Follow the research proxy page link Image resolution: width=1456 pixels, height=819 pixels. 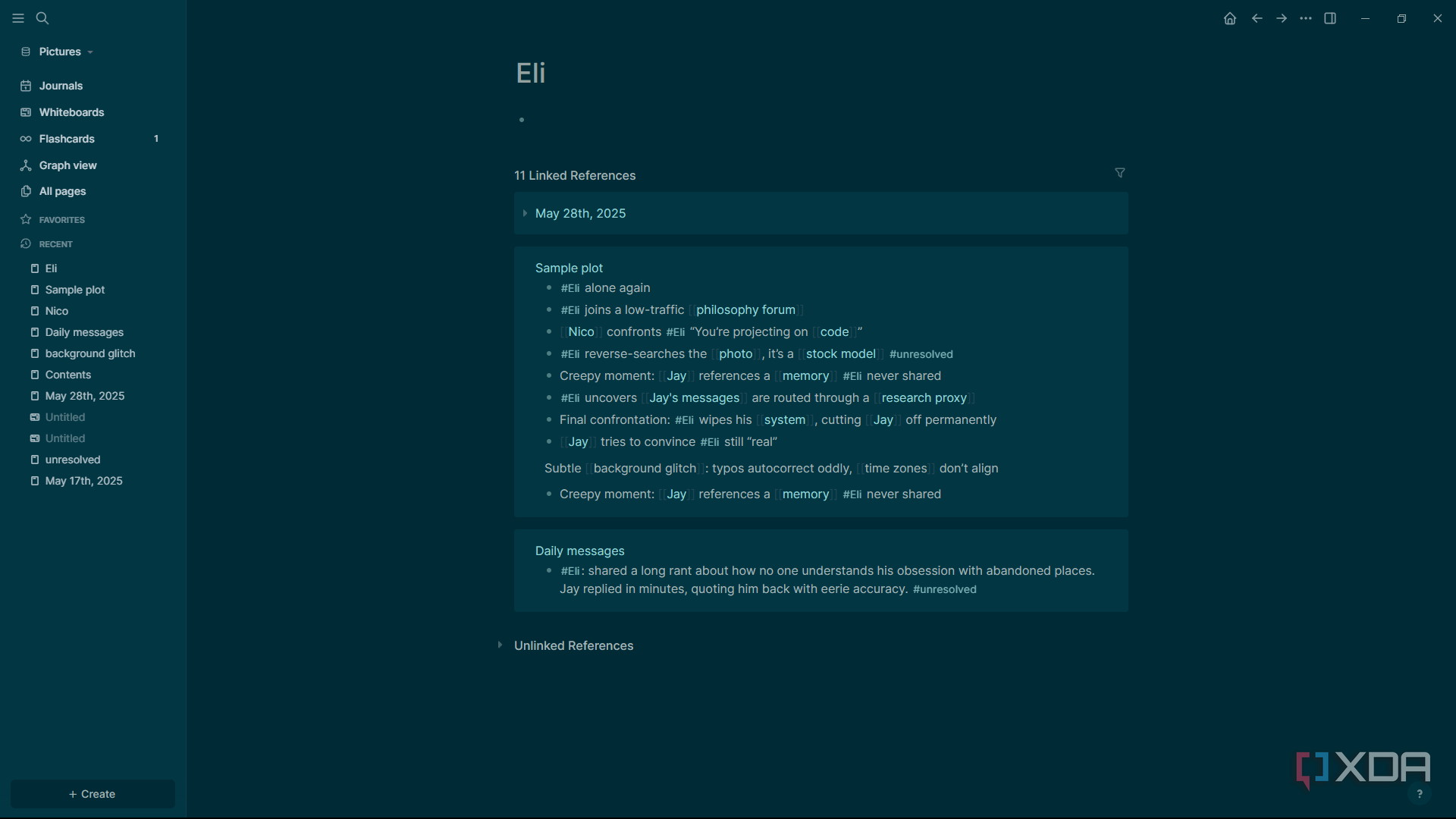(x=924, y=398)
